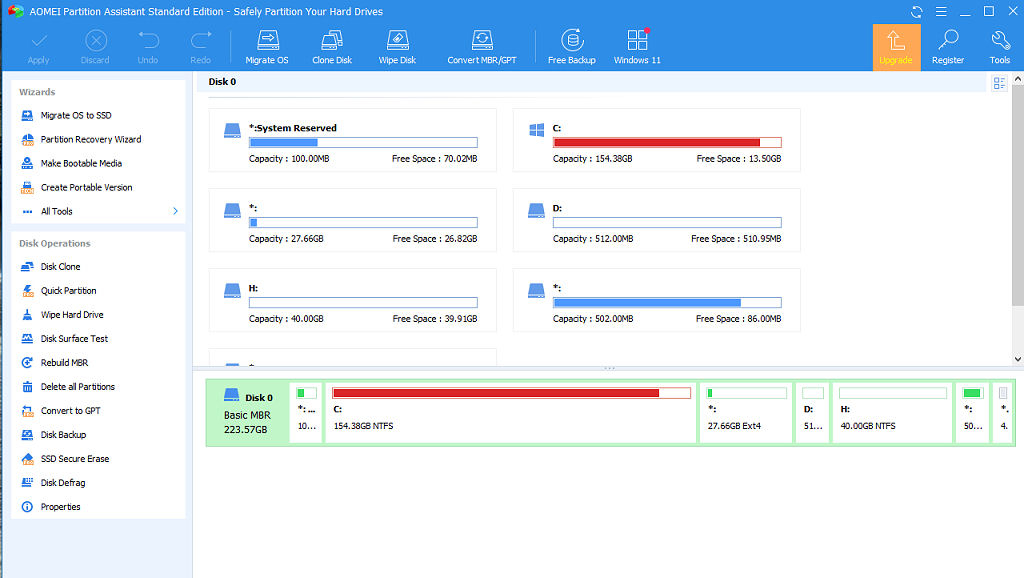The image size is (1024, 578).
Task: Select the D: segment in disk map
Action: click(812, 413)
